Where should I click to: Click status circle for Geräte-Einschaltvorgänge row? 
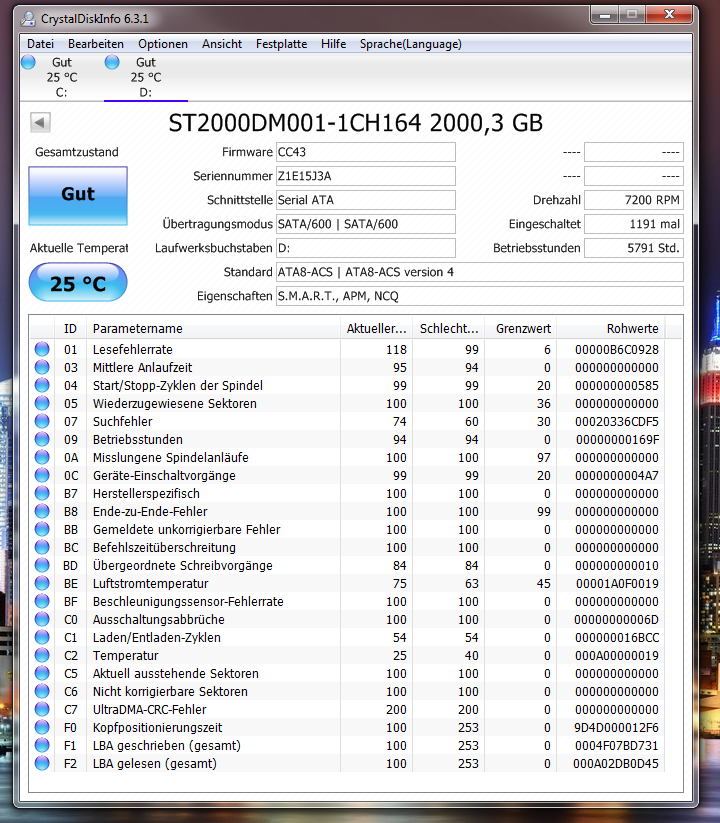[42, 475]
